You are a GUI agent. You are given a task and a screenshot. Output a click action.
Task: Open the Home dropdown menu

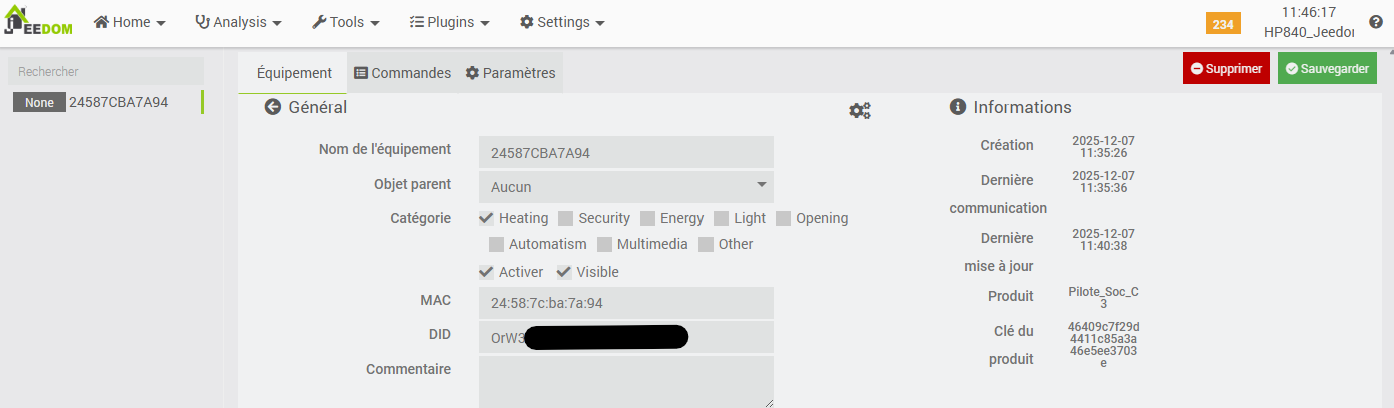(x=129, y=22)
